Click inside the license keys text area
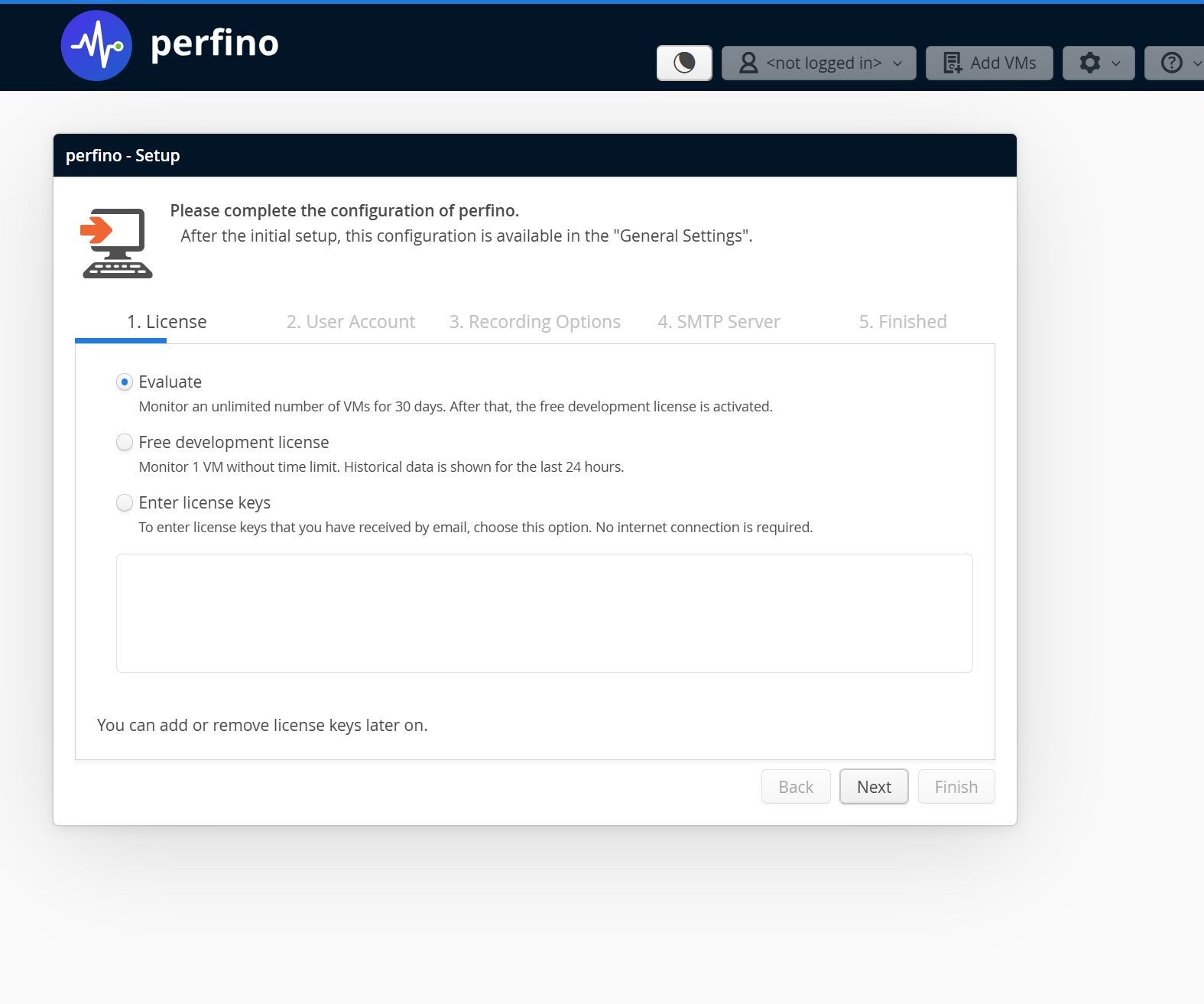1204x1004 pixels. (x=544, y=613)
